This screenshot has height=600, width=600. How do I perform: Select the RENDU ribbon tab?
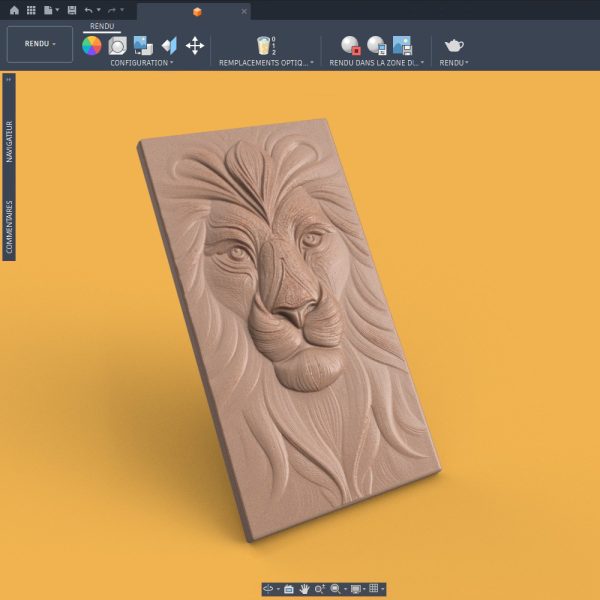click(x=102, y=26)
